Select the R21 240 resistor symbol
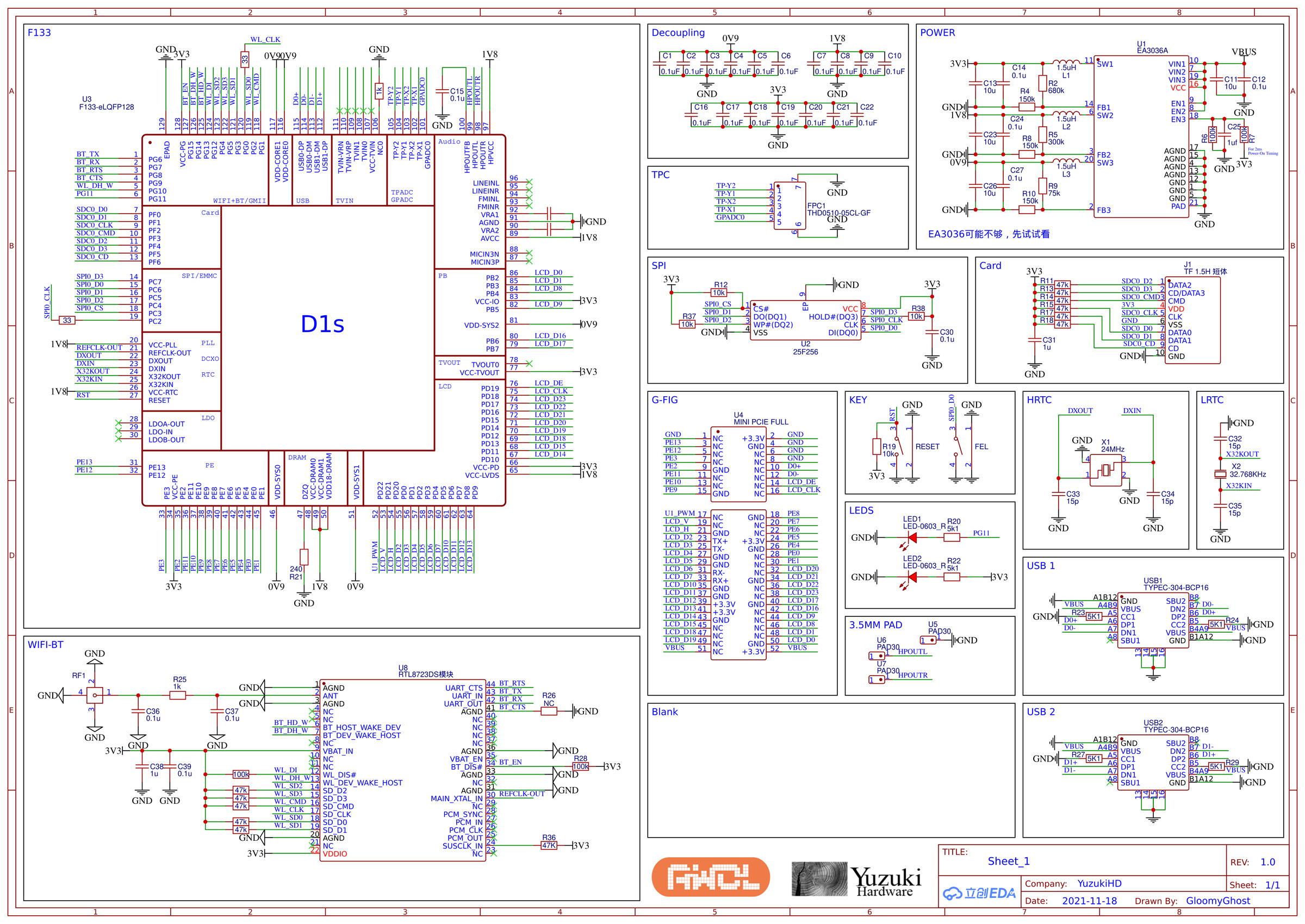Screen dimensions: 1305x924 click(x=303, y=557)
